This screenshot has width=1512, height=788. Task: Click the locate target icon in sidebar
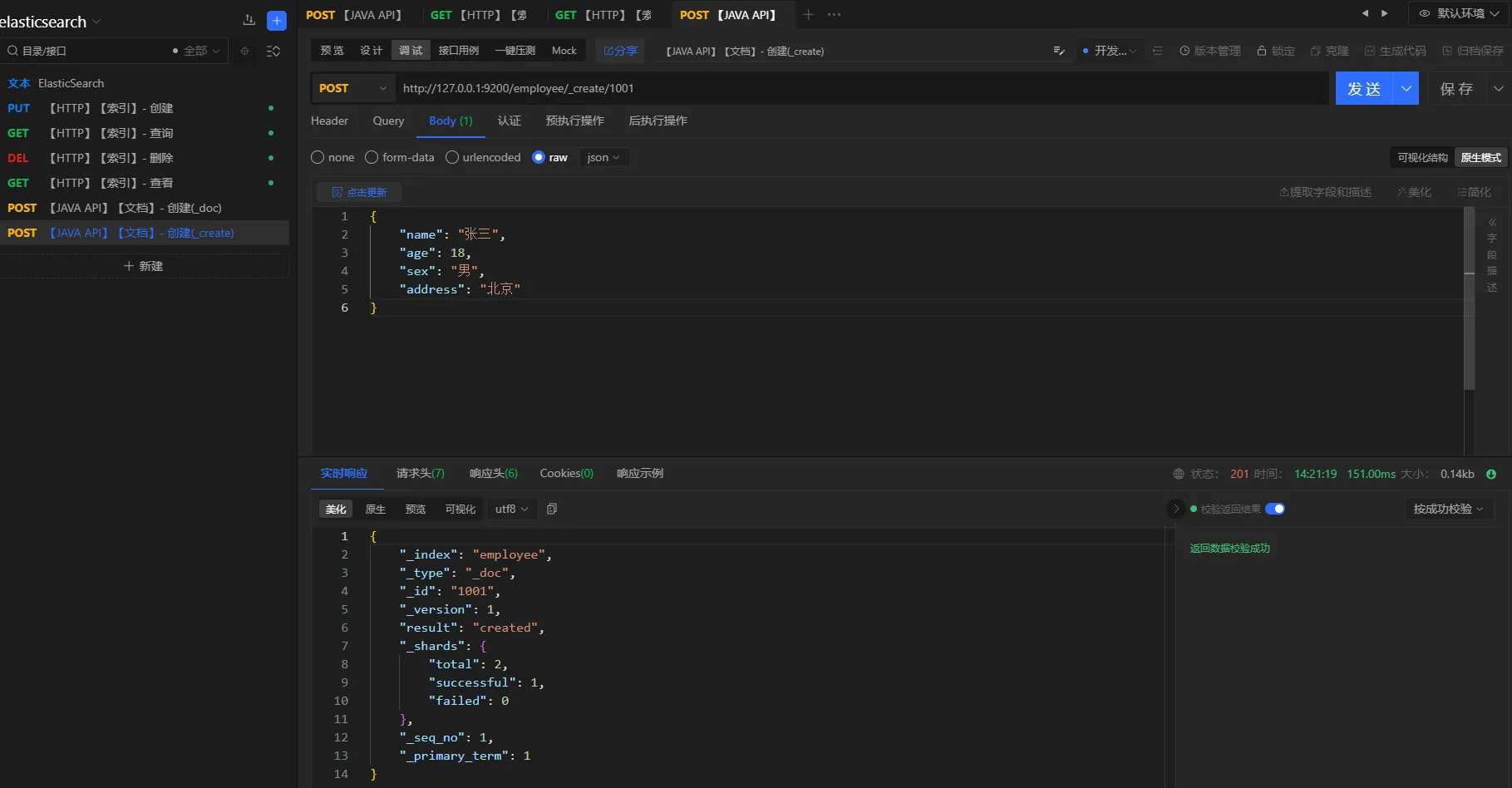click(x=244, y=51)
